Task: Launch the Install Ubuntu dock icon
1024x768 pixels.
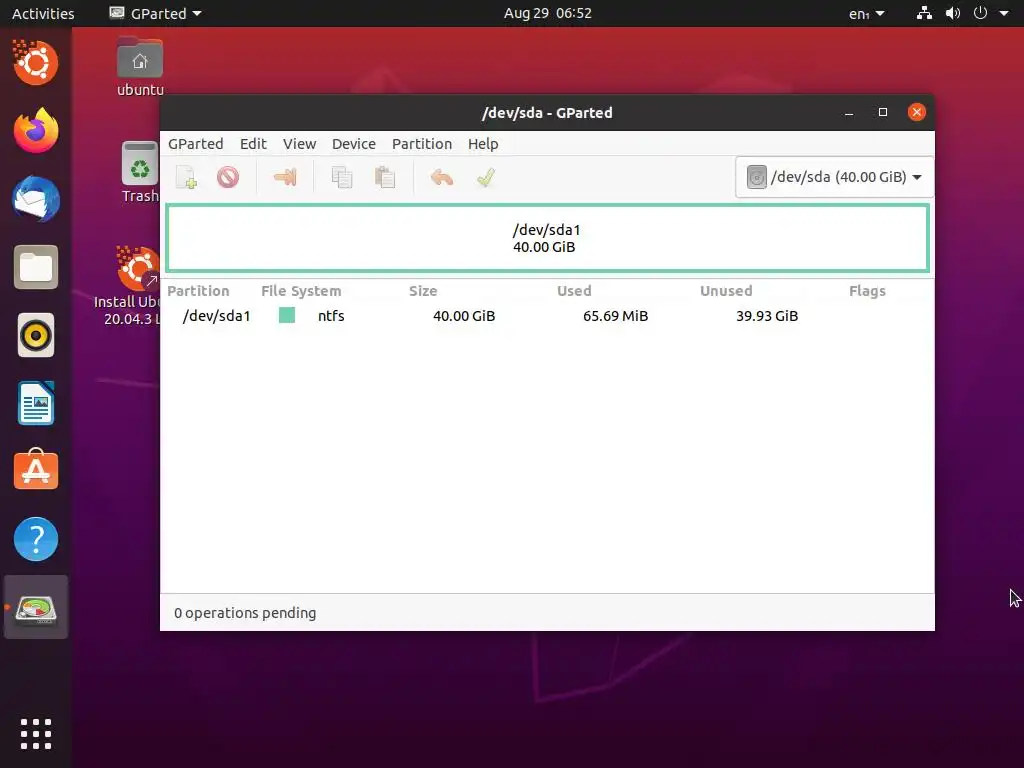Action: tap(36, 63)
